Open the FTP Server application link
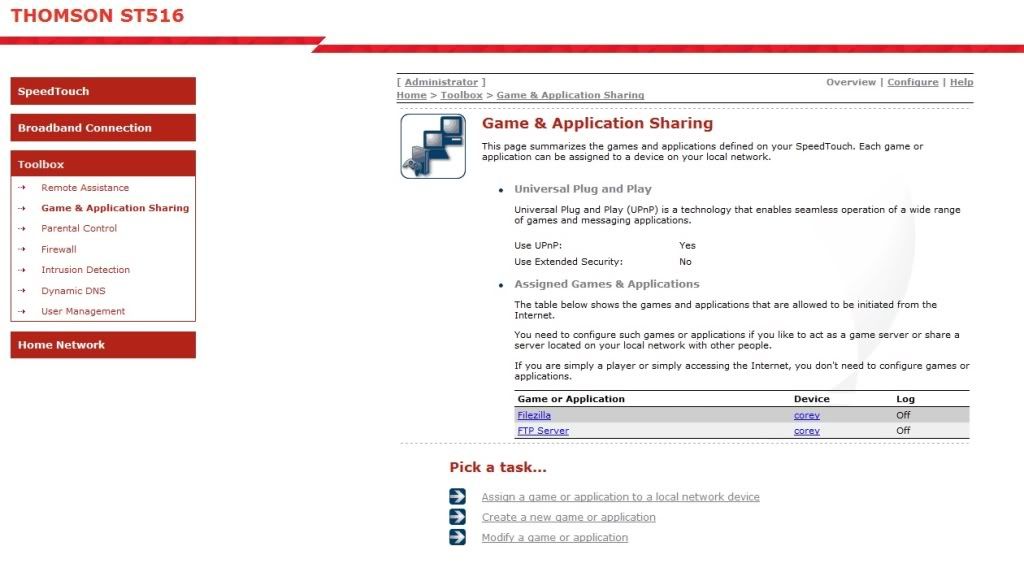 (x=543, y=431)
